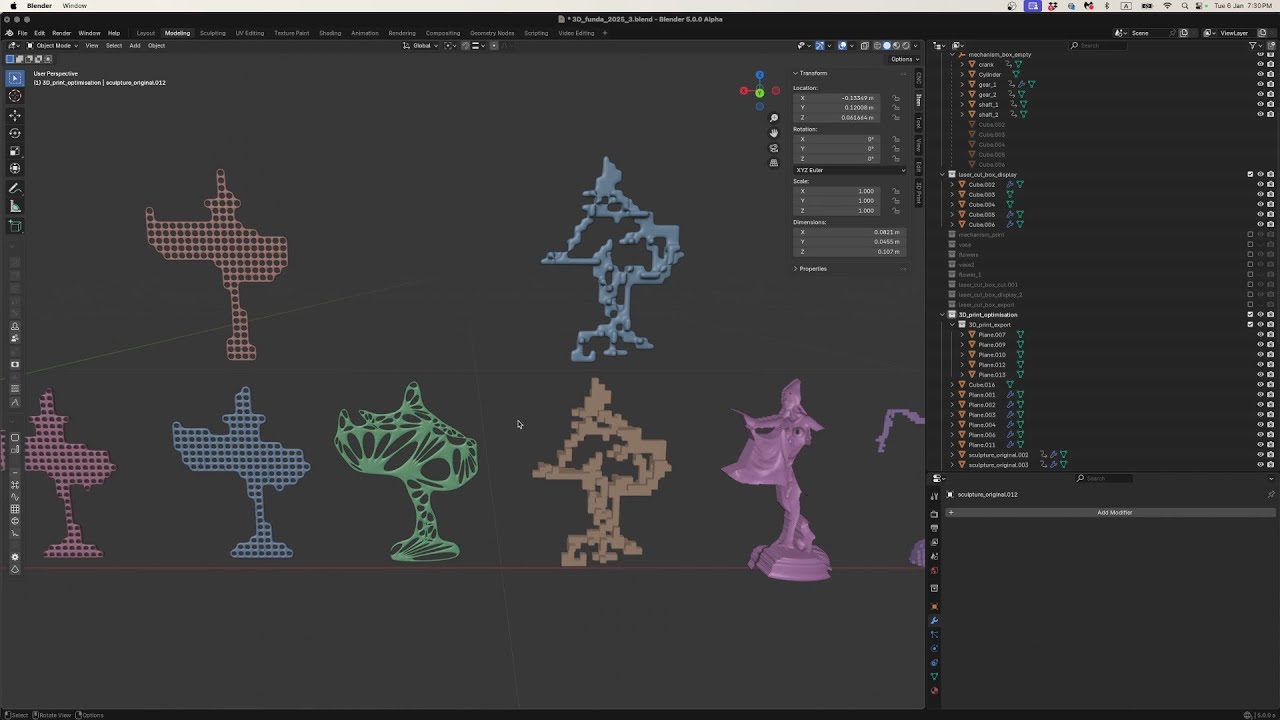Expand the gear_1 outliner item
Screen dimensions: 1280x720
[962, 84]
